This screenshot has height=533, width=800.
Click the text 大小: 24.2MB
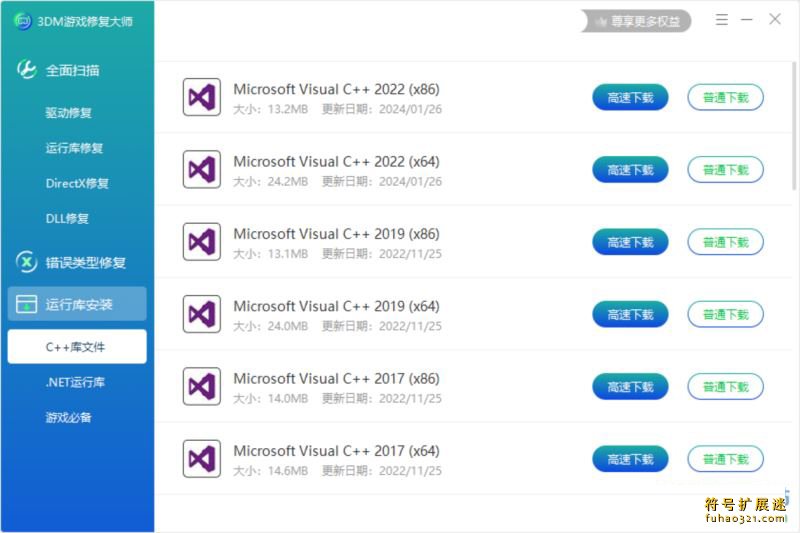[270, 182]
